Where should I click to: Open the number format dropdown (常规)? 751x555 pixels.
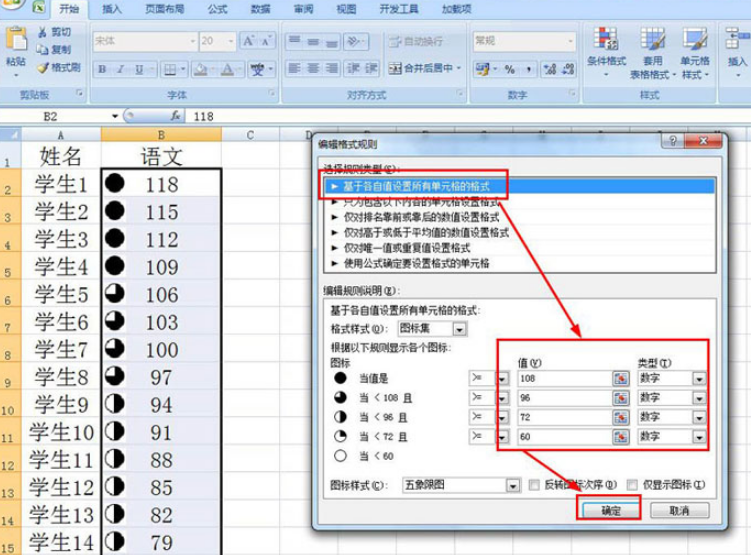tap(570, 41)
